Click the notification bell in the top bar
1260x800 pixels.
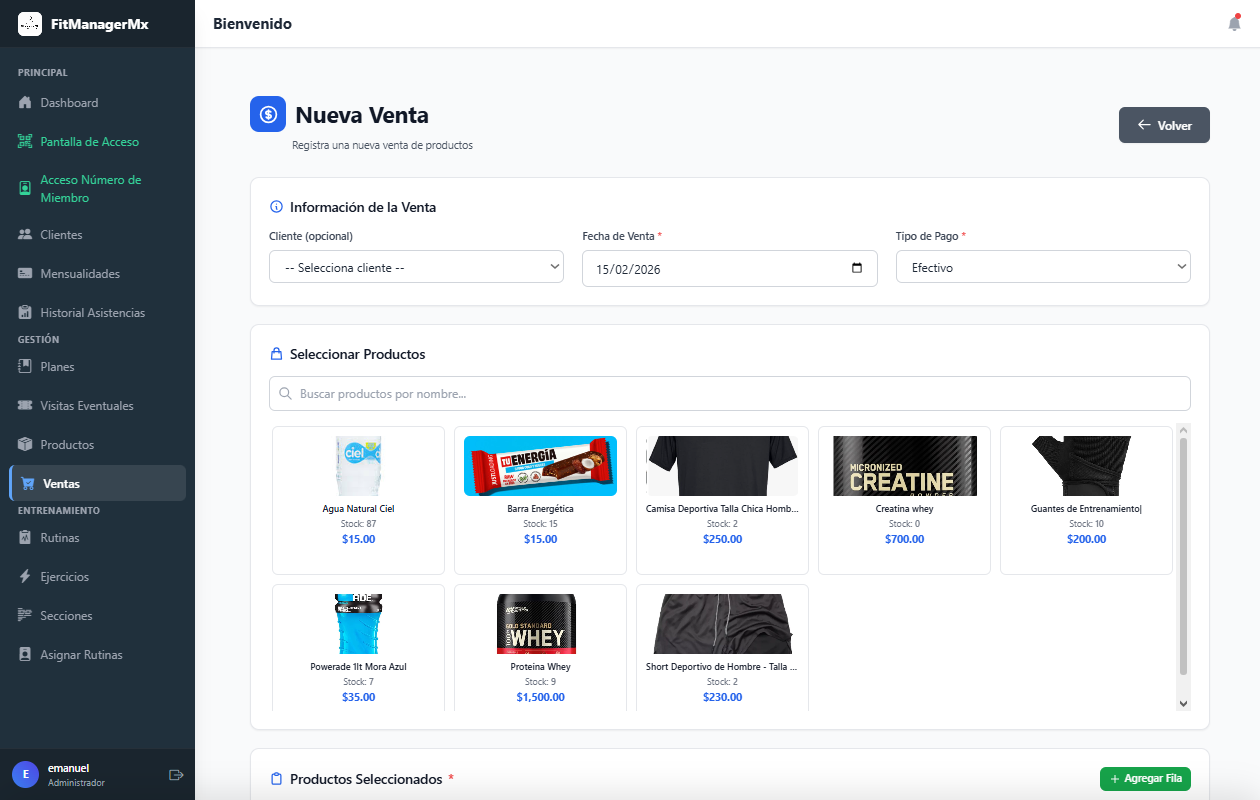click(1234, 23)
